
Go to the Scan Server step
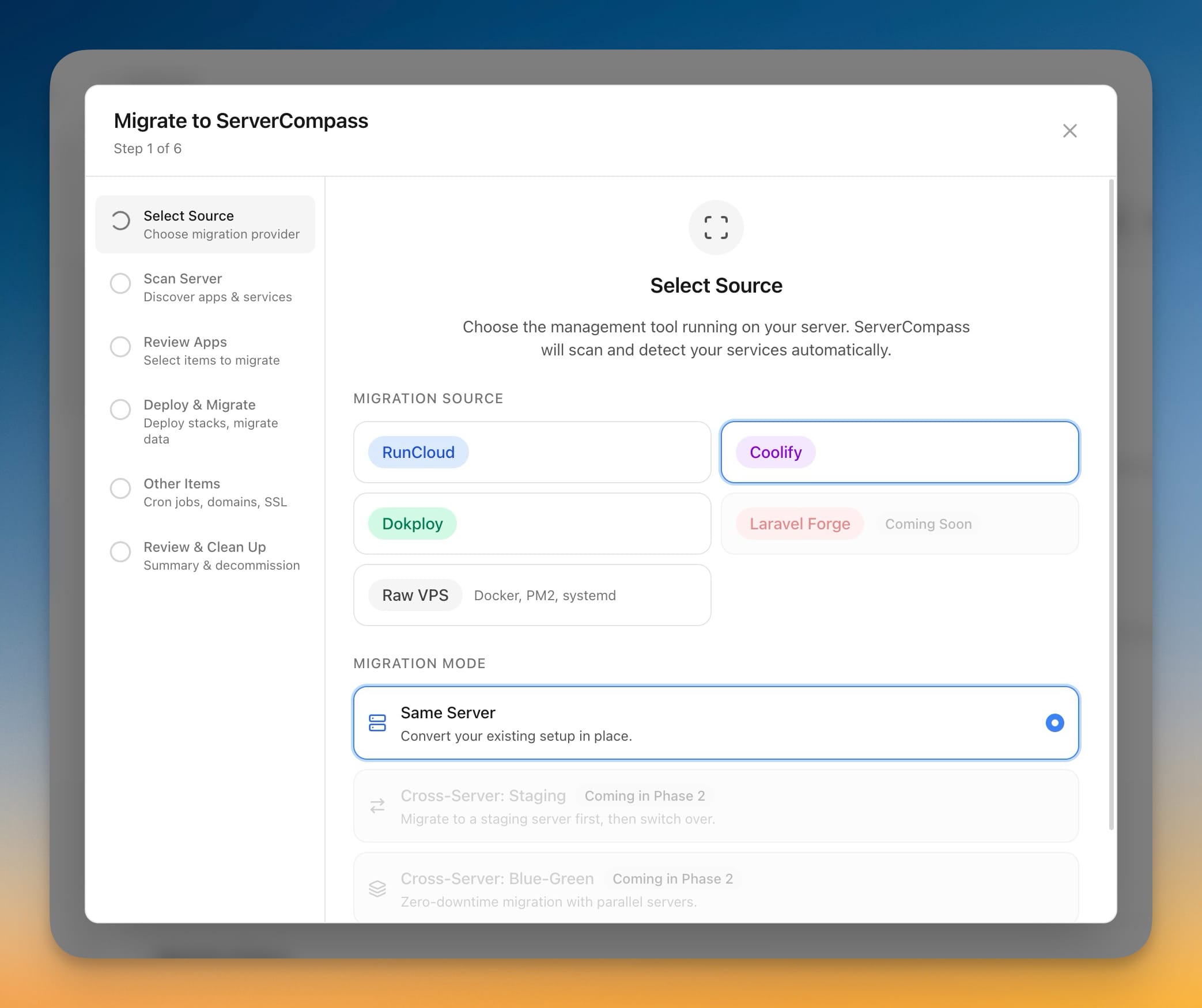tap(205, 287)
